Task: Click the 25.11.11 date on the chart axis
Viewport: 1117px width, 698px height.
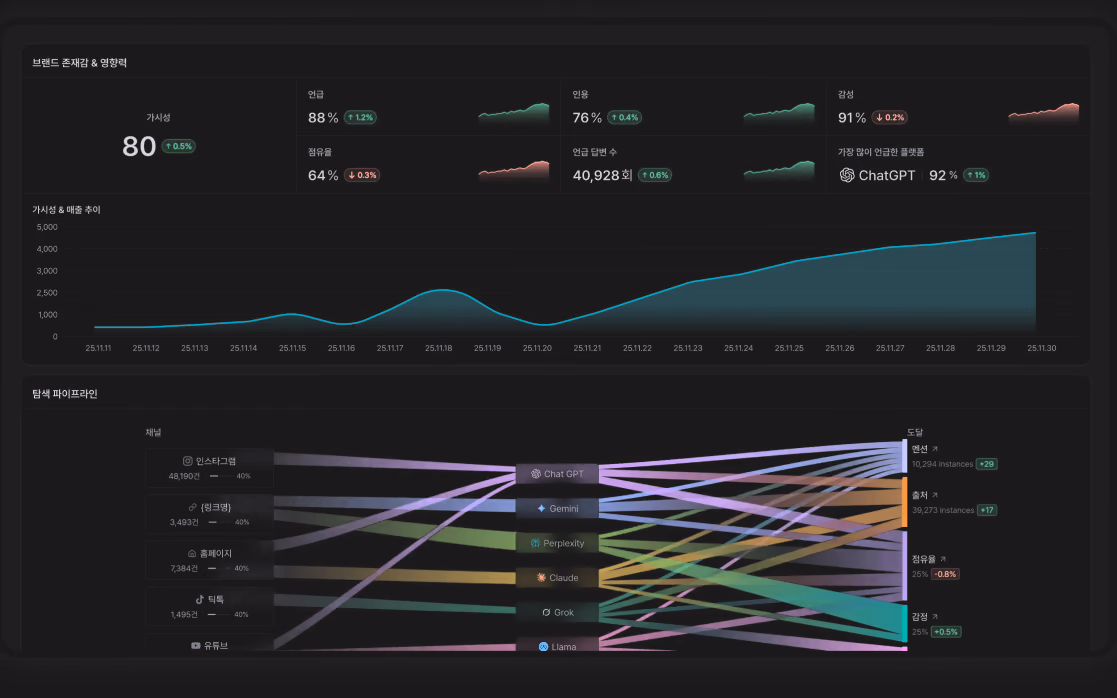Action: click(x=98, y=348)
